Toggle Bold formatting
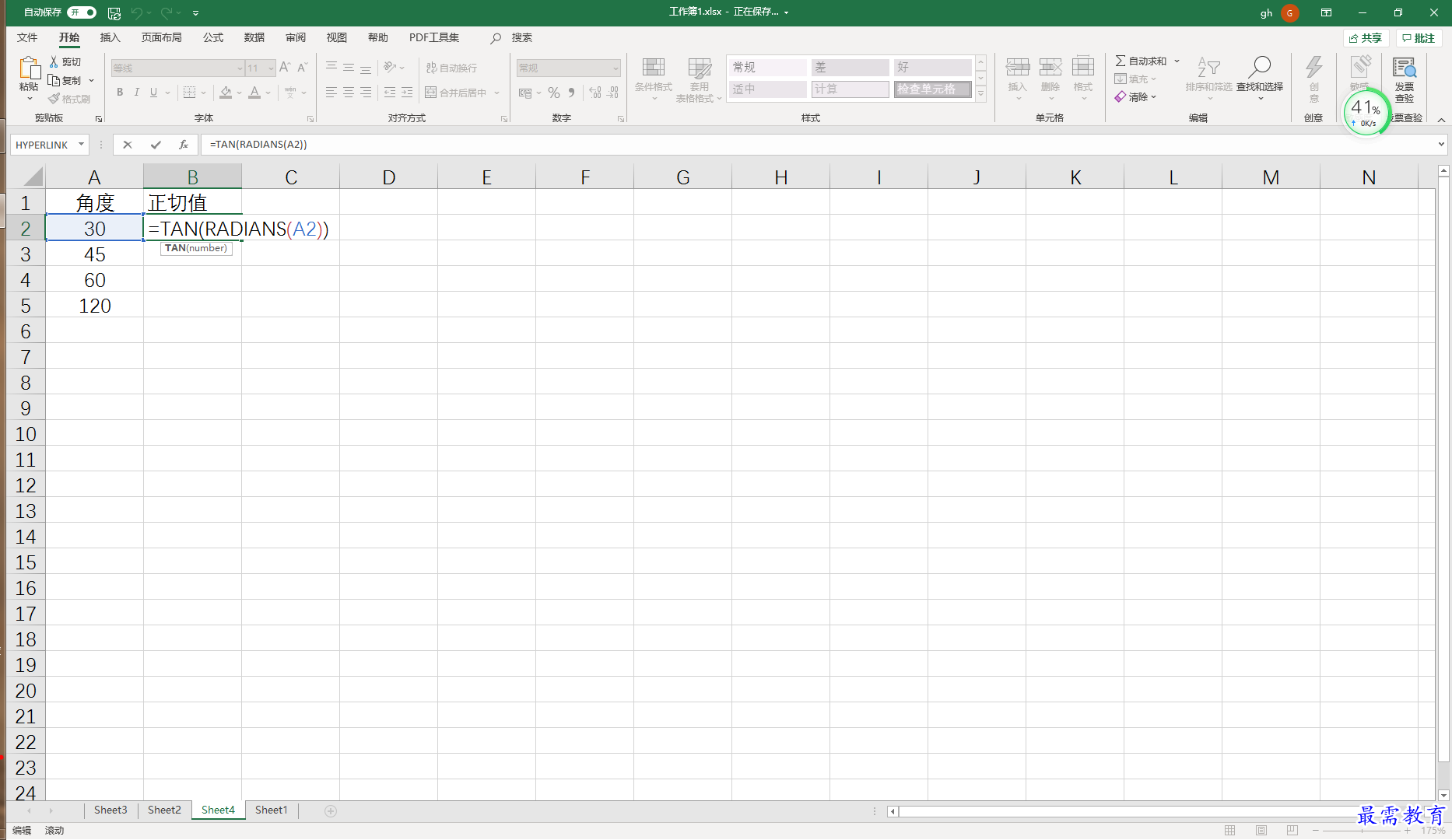The image size is (1452, 840). 120,93
